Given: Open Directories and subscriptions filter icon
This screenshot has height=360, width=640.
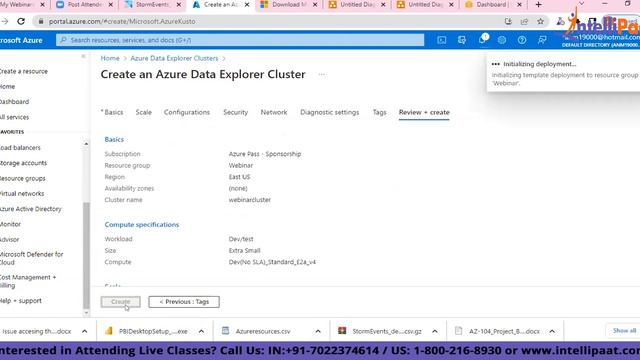Looking at the screenshot, I should pyautogui.click(x=462, y=40).
